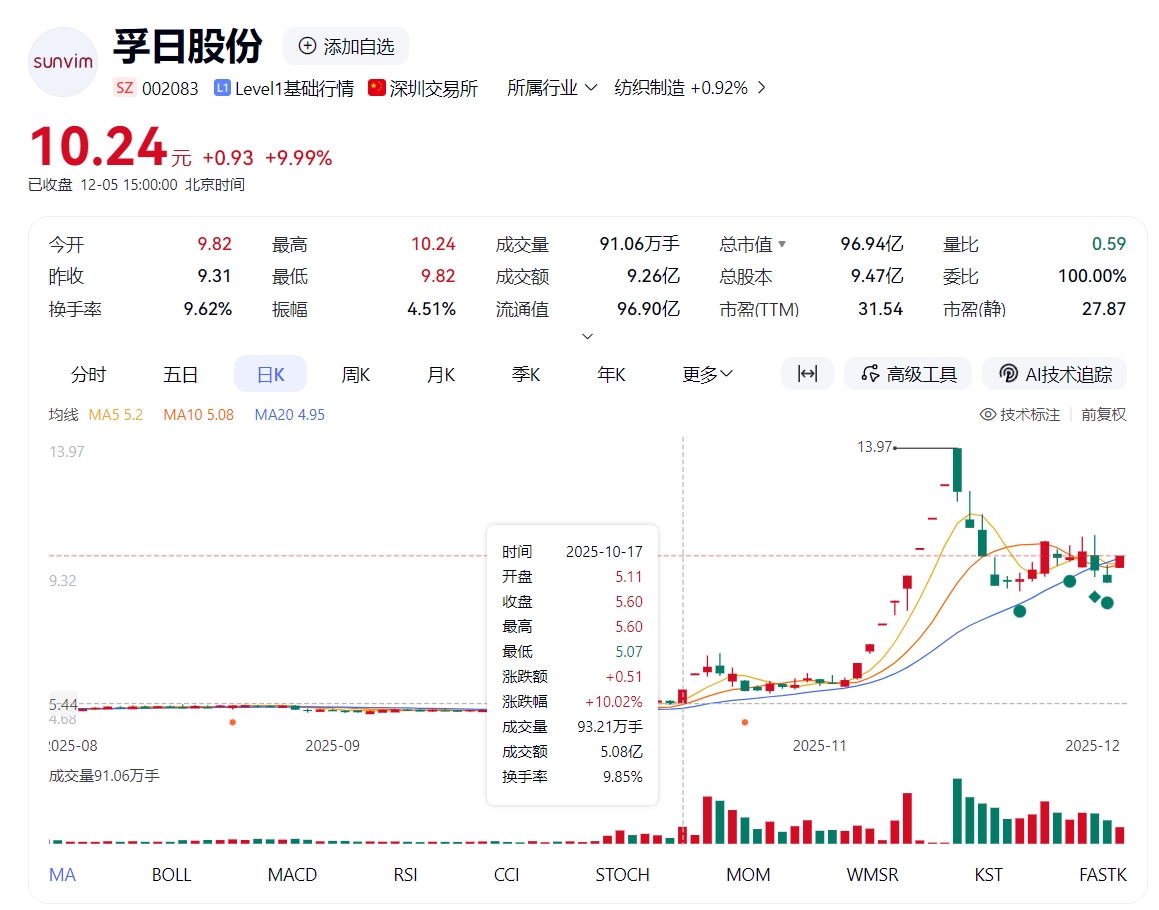The width and height of the screenshot is (1159, 910).
Task: Add stock via 添加自选 button
Action: (x=346, y=47)
